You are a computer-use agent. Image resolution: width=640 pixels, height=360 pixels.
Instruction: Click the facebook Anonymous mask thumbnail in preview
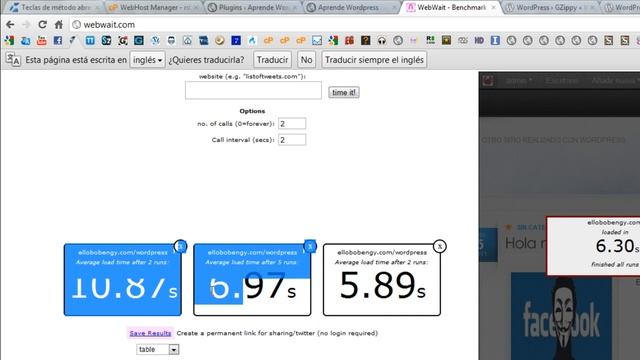(561, 316)
